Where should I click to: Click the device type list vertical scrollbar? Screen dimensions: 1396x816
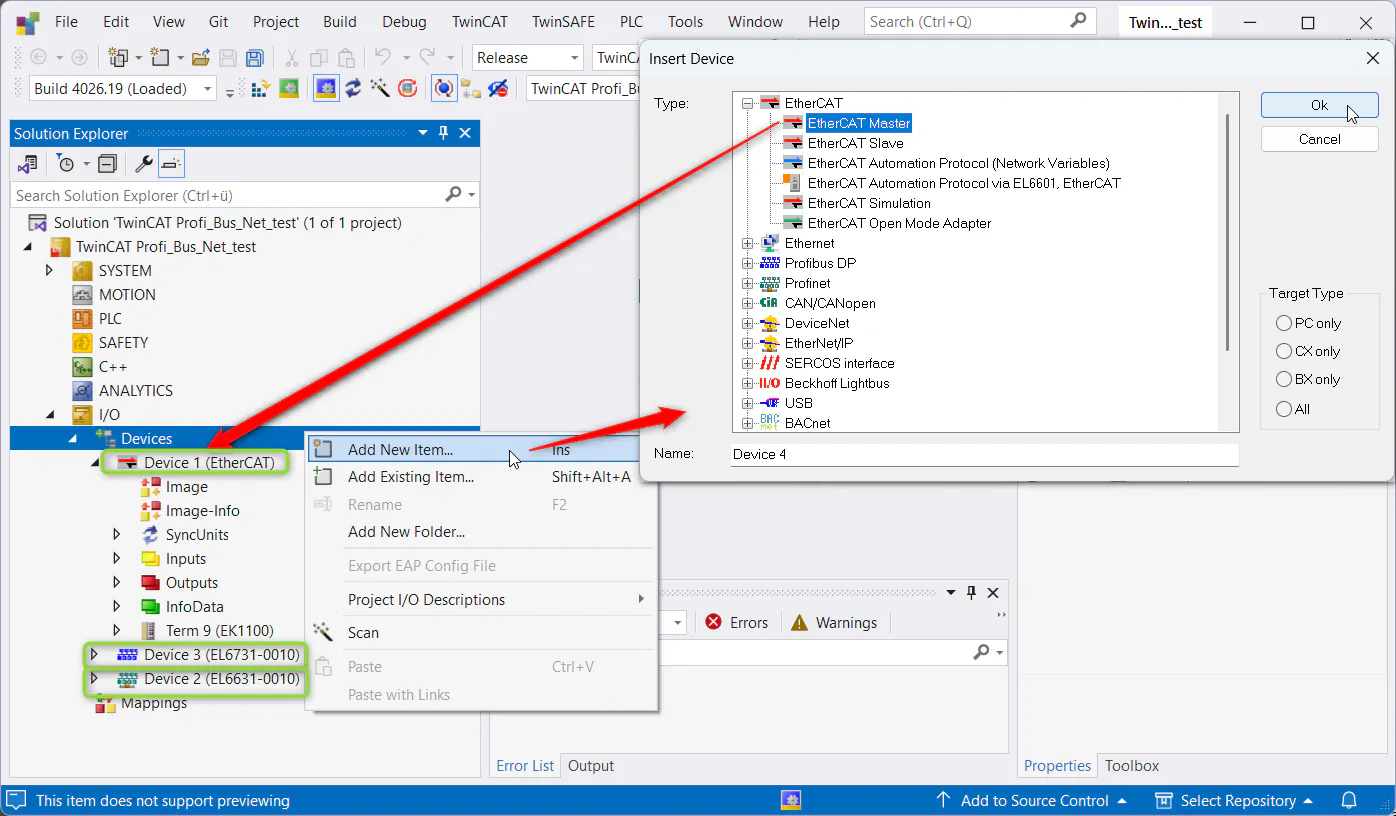click(1227, 230)
